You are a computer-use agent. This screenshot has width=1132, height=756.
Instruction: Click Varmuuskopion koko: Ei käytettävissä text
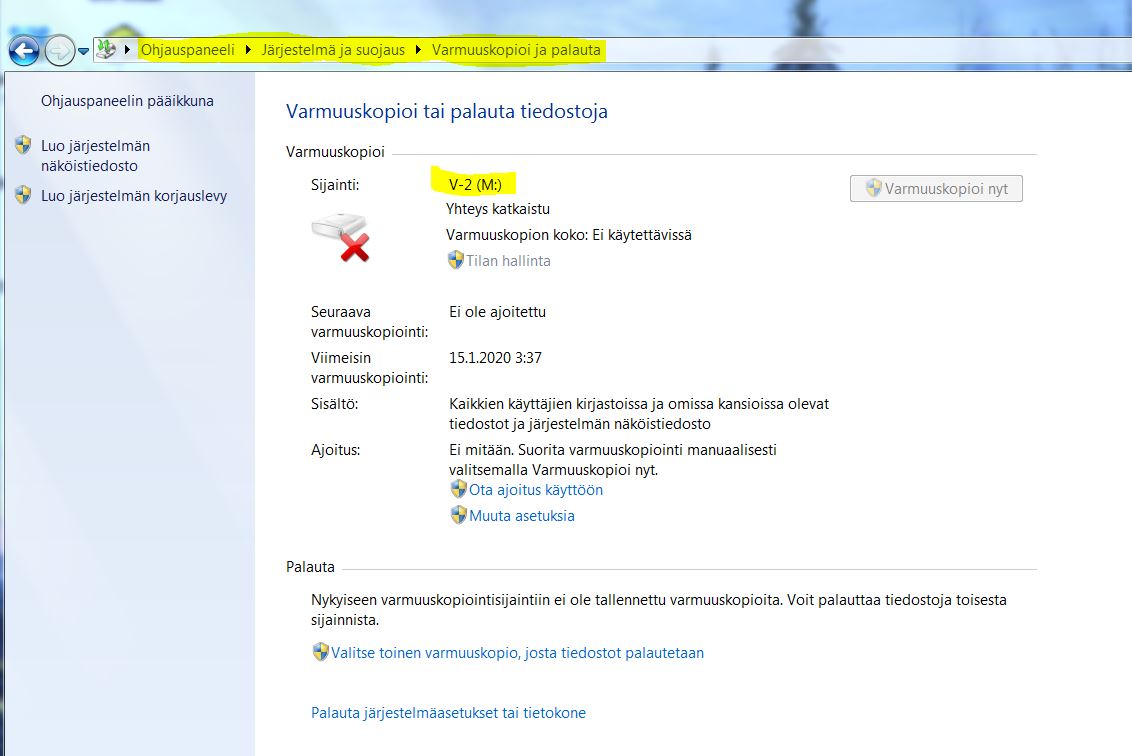(569, 235)
